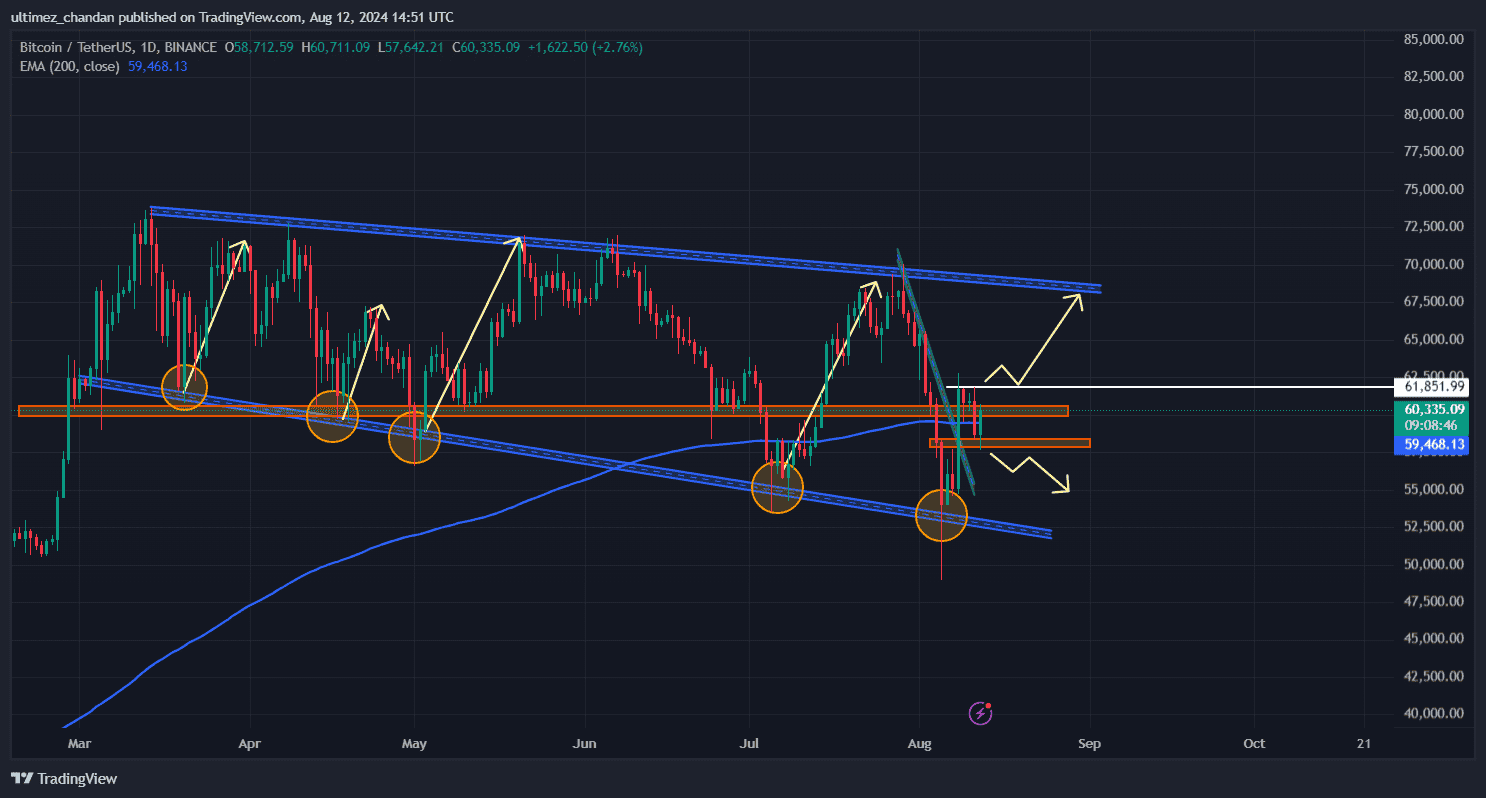Click the 82,500.00 price axis label
This screenshot has width=1486, height=798.
click(1434, 76)
